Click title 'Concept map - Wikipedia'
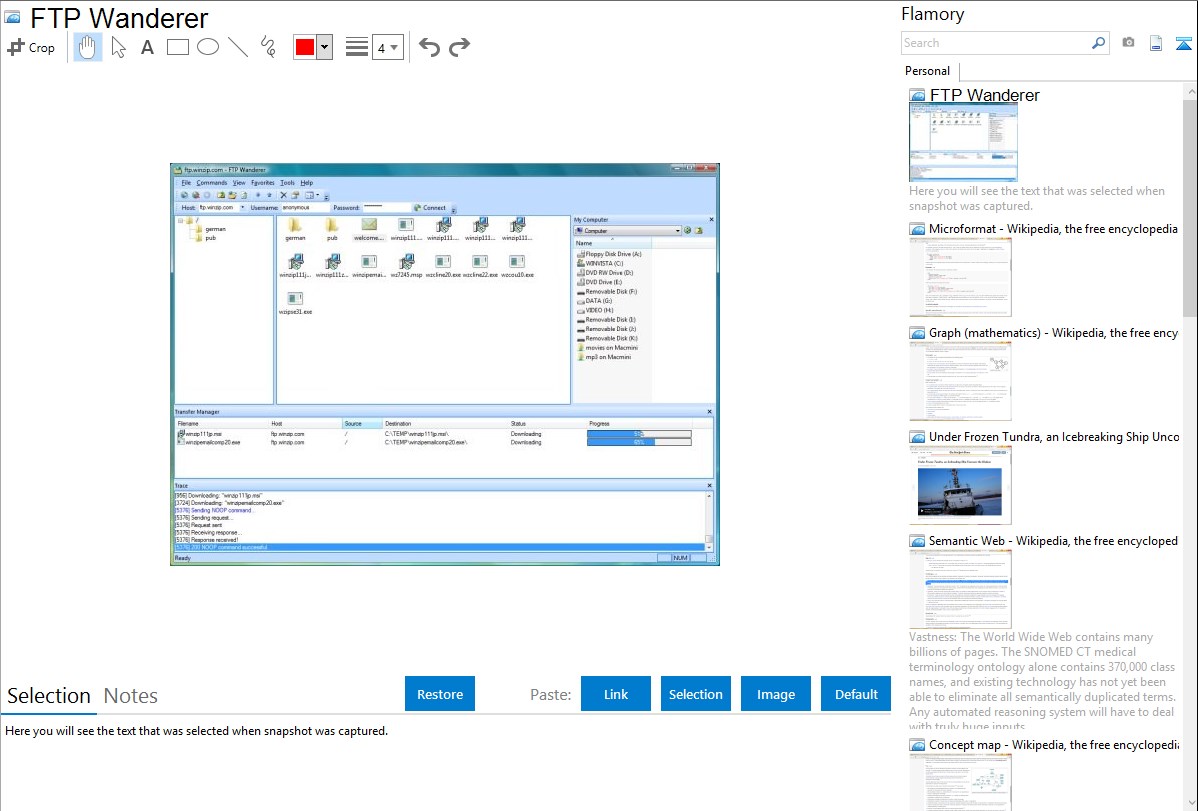Image resolution: width=1198 pixels, height=811 pixels. (1053, 744)
